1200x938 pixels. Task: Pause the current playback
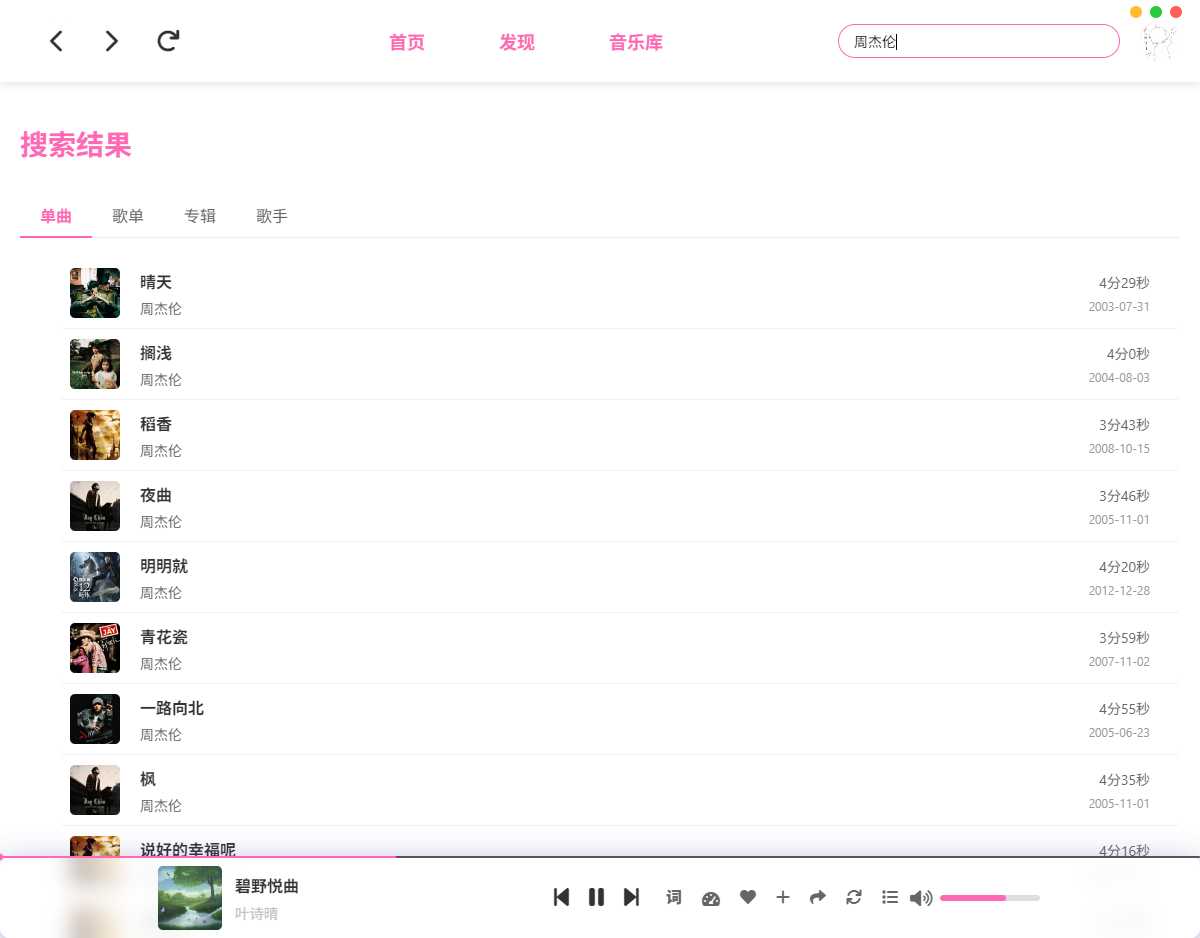point(596,897)
